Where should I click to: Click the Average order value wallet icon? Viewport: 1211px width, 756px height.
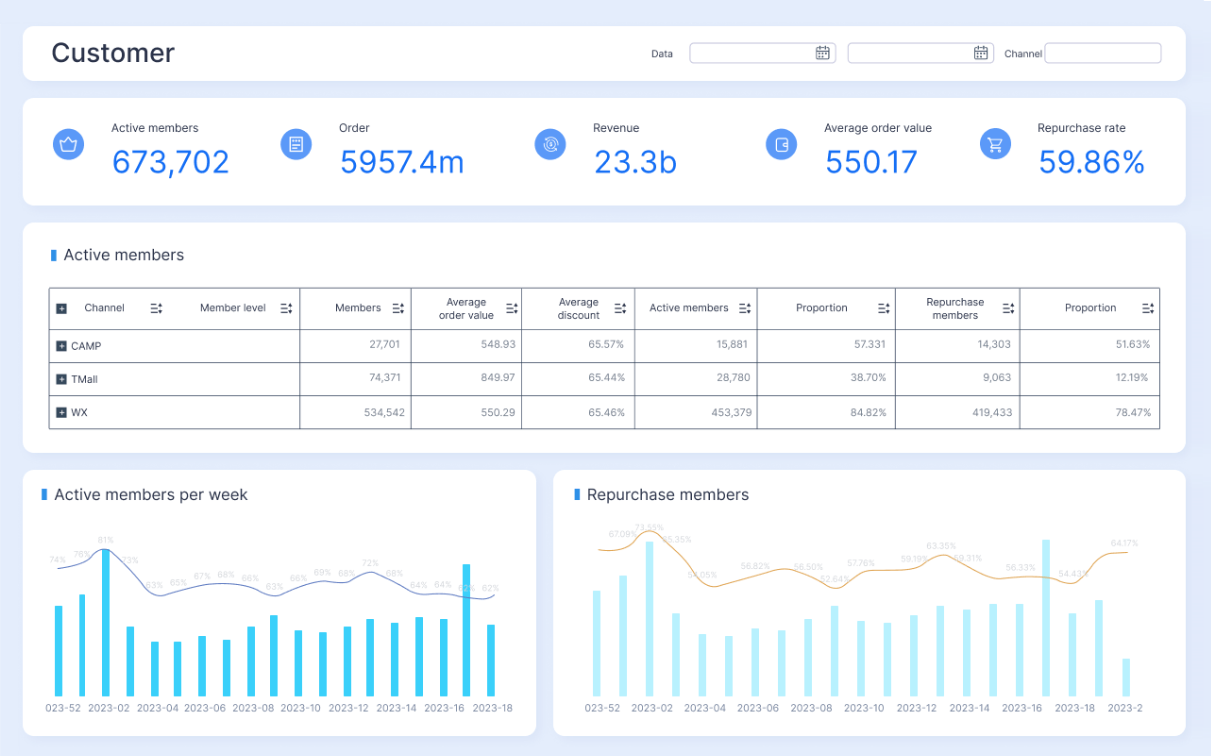tap(781, 144)
